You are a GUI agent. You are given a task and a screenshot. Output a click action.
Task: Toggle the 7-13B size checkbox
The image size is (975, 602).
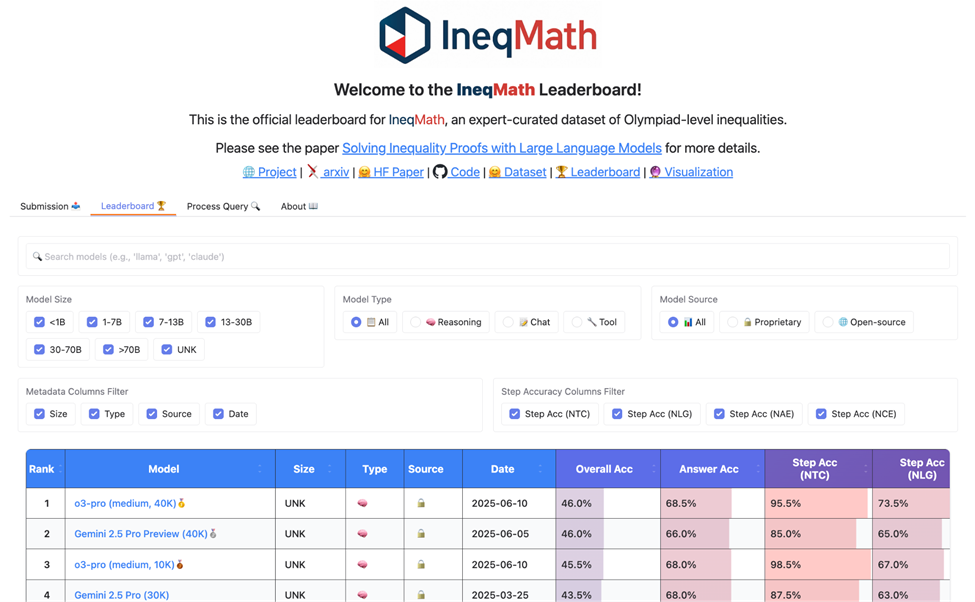click(148, 322)
